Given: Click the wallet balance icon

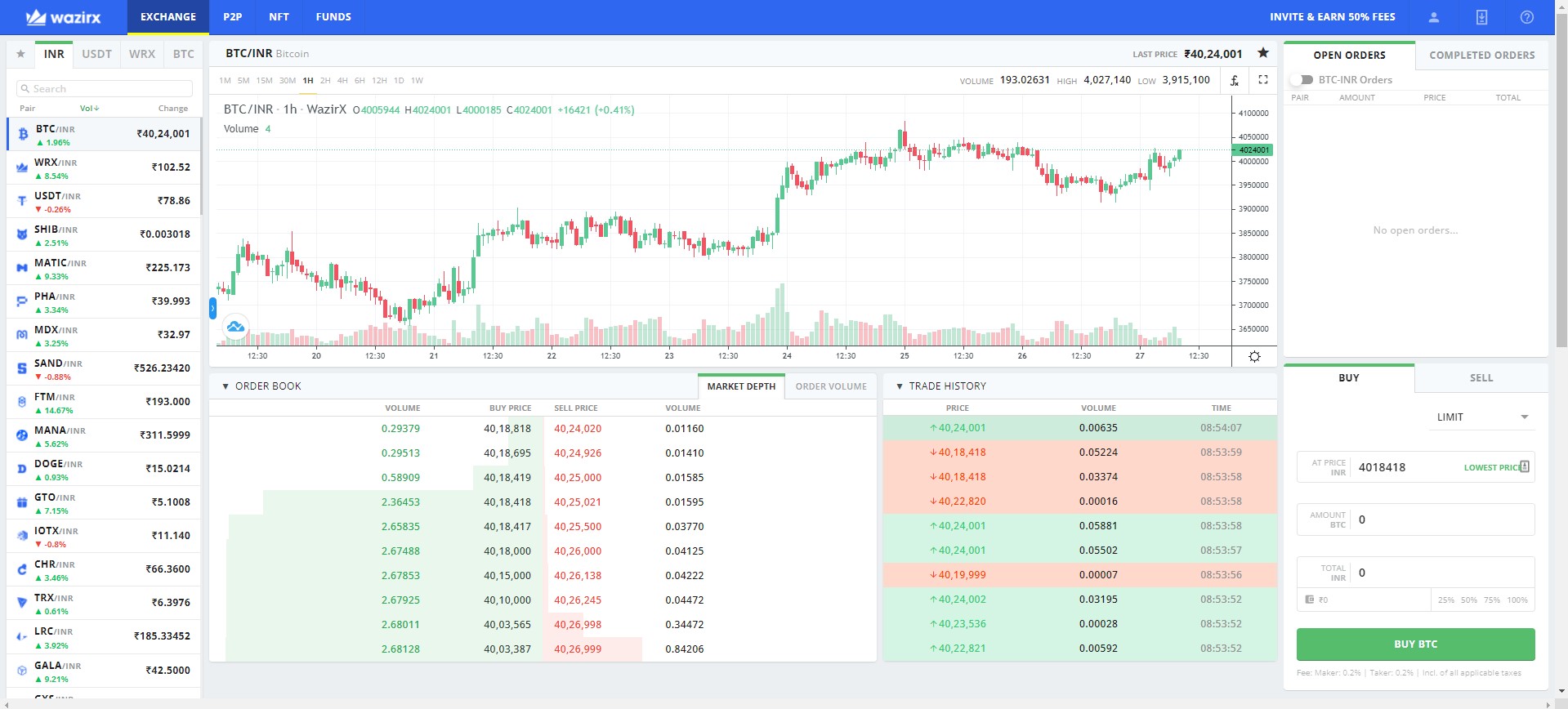Looking at the screenshot, I should coord(1310,600).
